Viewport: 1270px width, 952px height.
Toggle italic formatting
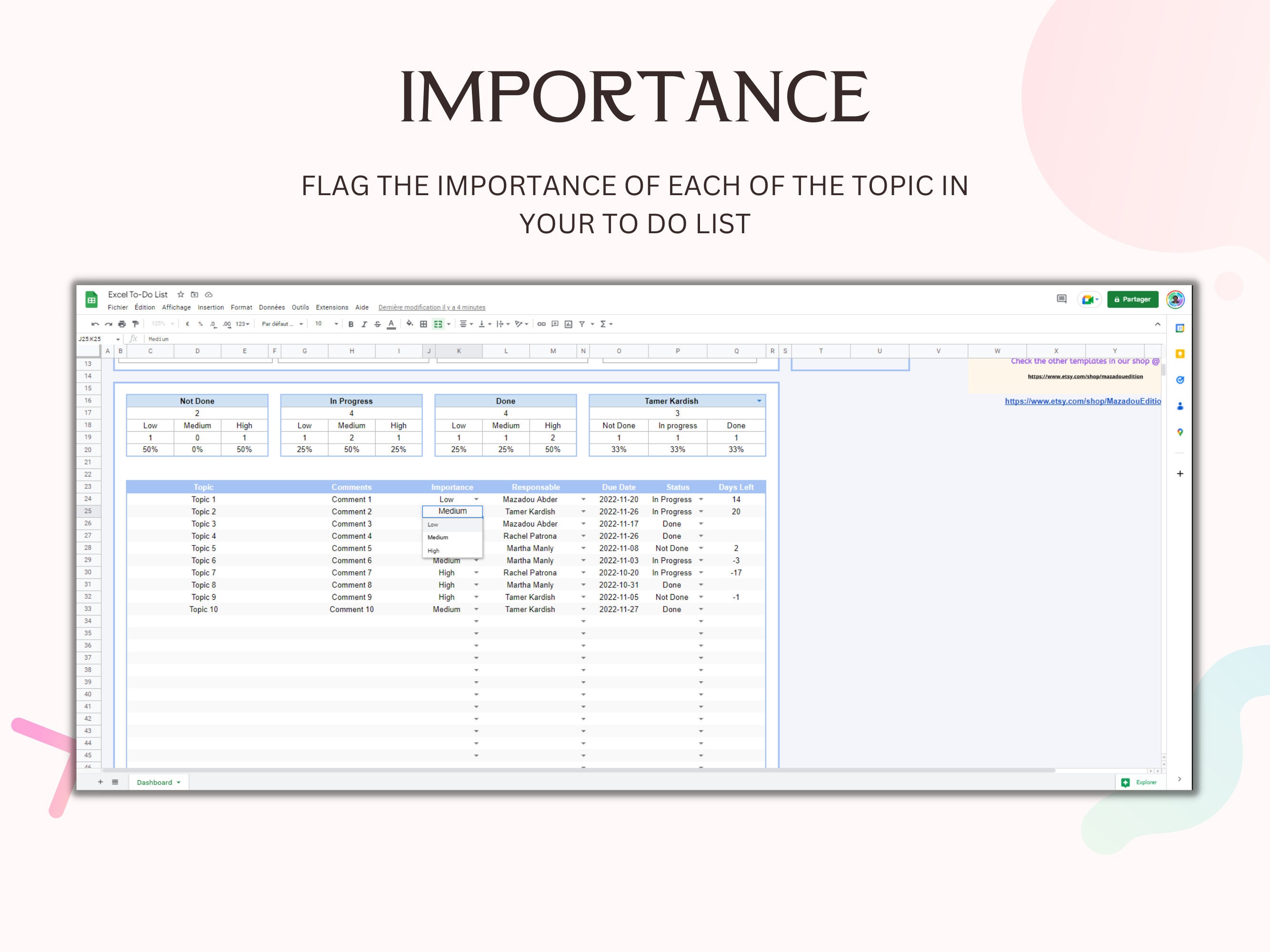pos(364,324)
